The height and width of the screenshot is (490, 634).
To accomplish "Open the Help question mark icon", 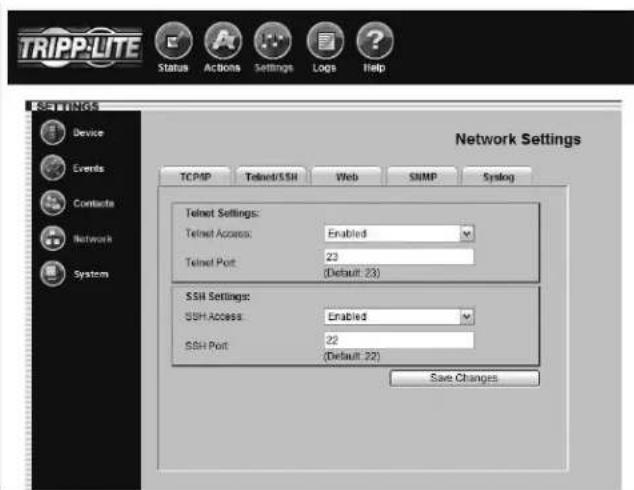I will point(374,40).
